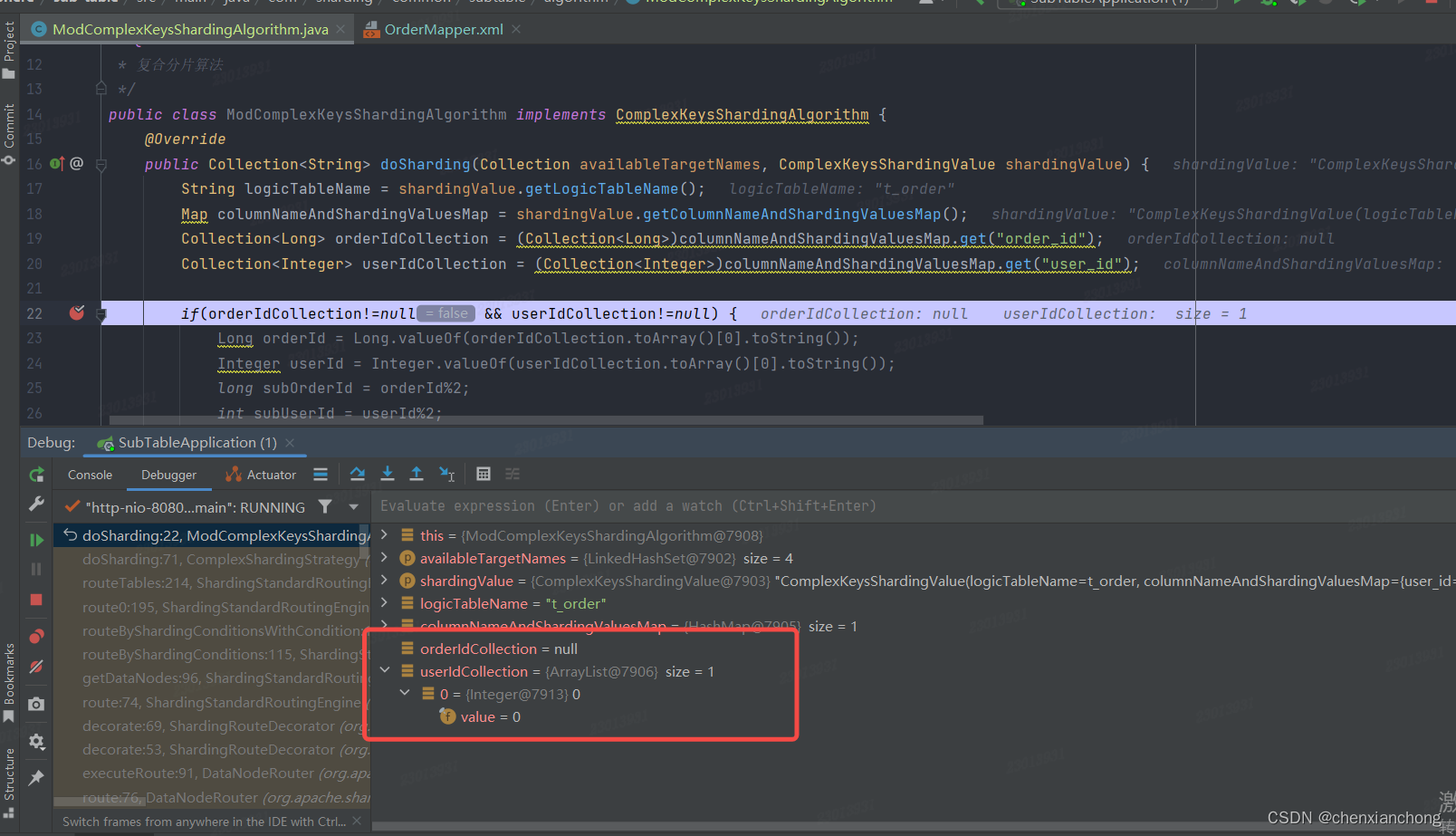This screenshot has height=836, width=1456.
Task: Switch to the Debugger tab
Action: point(168,475)
